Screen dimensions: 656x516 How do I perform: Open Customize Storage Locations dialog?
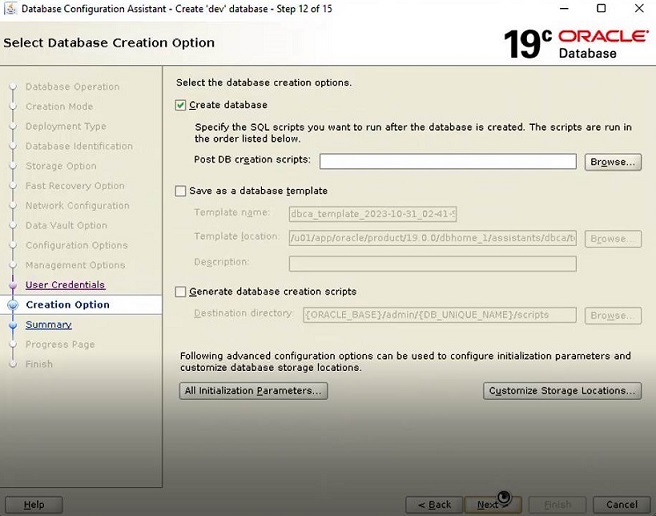(562, 391)
